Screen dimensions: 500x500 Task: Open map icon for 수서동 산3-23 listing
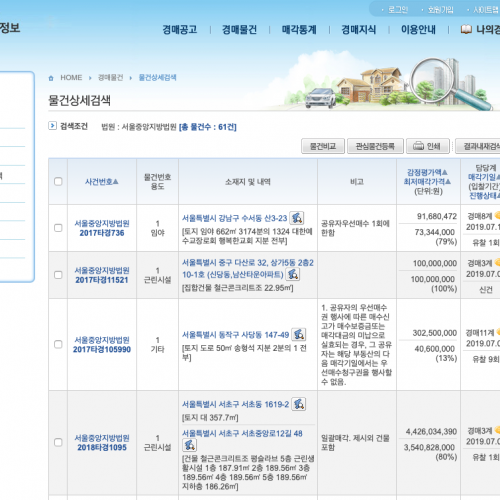coord(296,218)
